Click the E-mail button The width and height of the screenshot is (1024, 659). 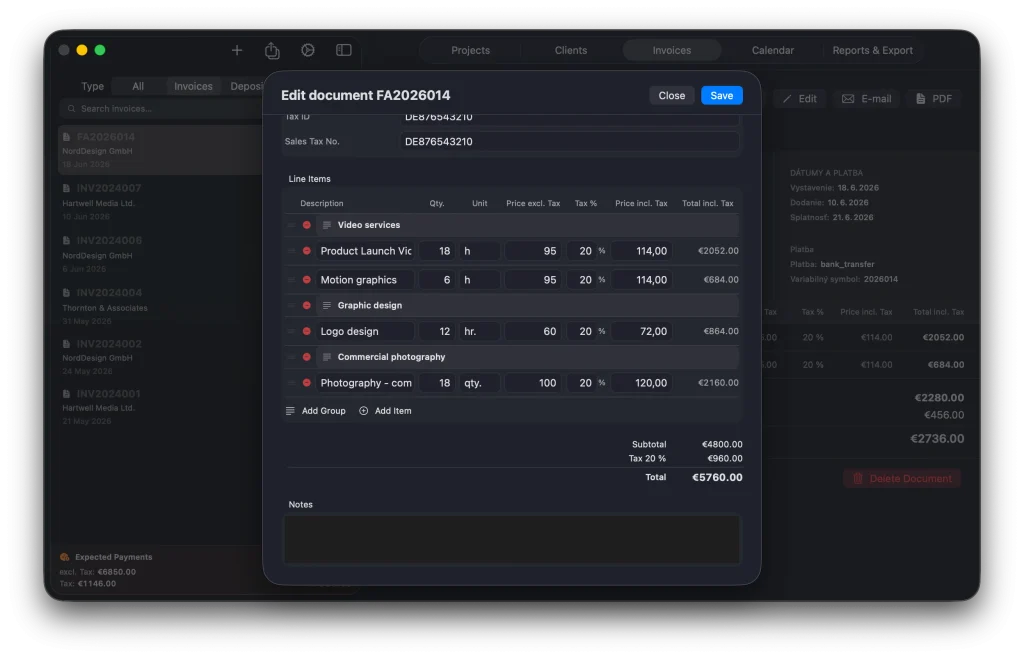[x=867, y=99]
